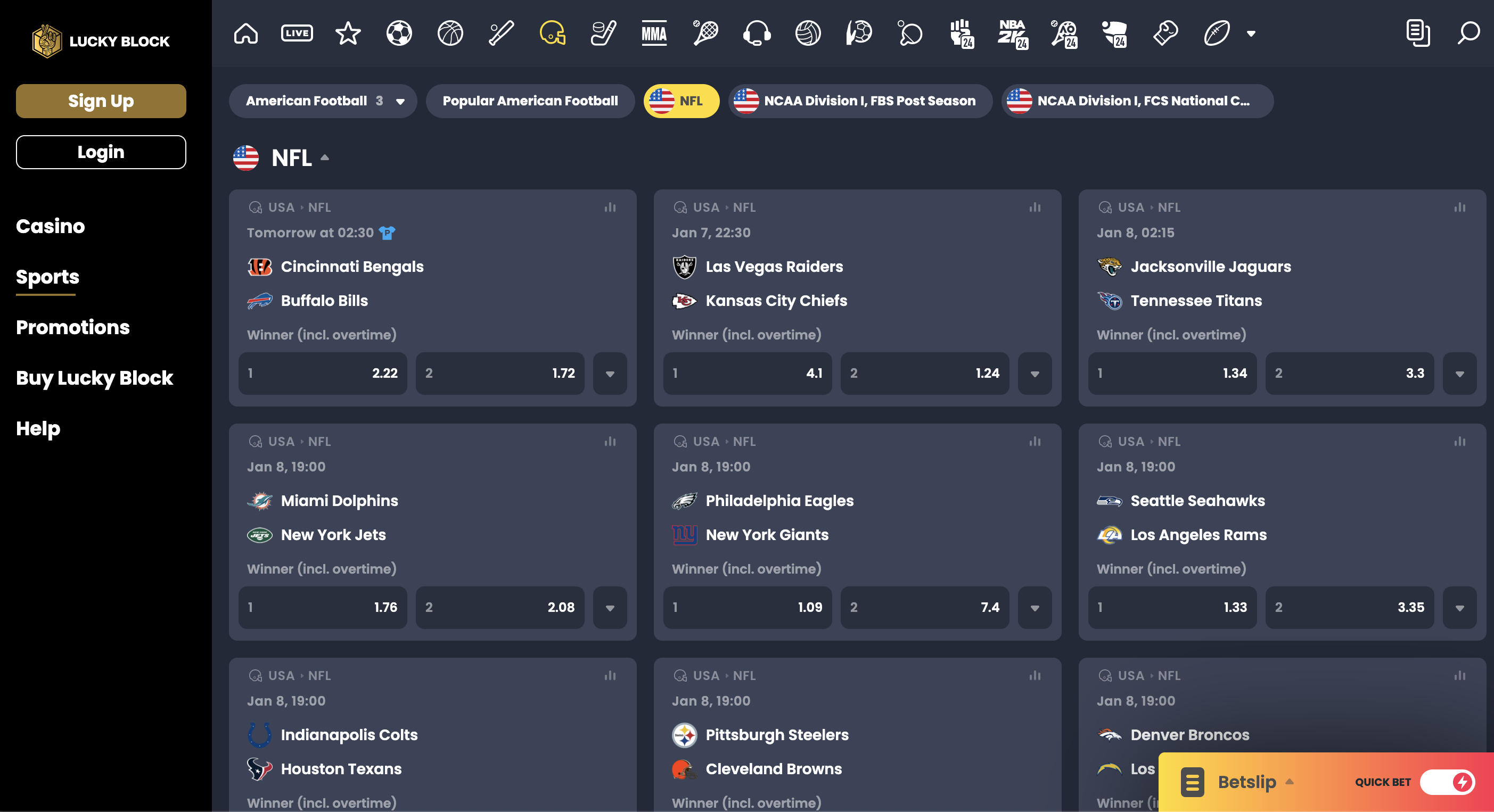Image resolution: width=1494 pixels, height=812 pixels.
Task: Select the basketball sport icon
Action: (x=448, y=33)
